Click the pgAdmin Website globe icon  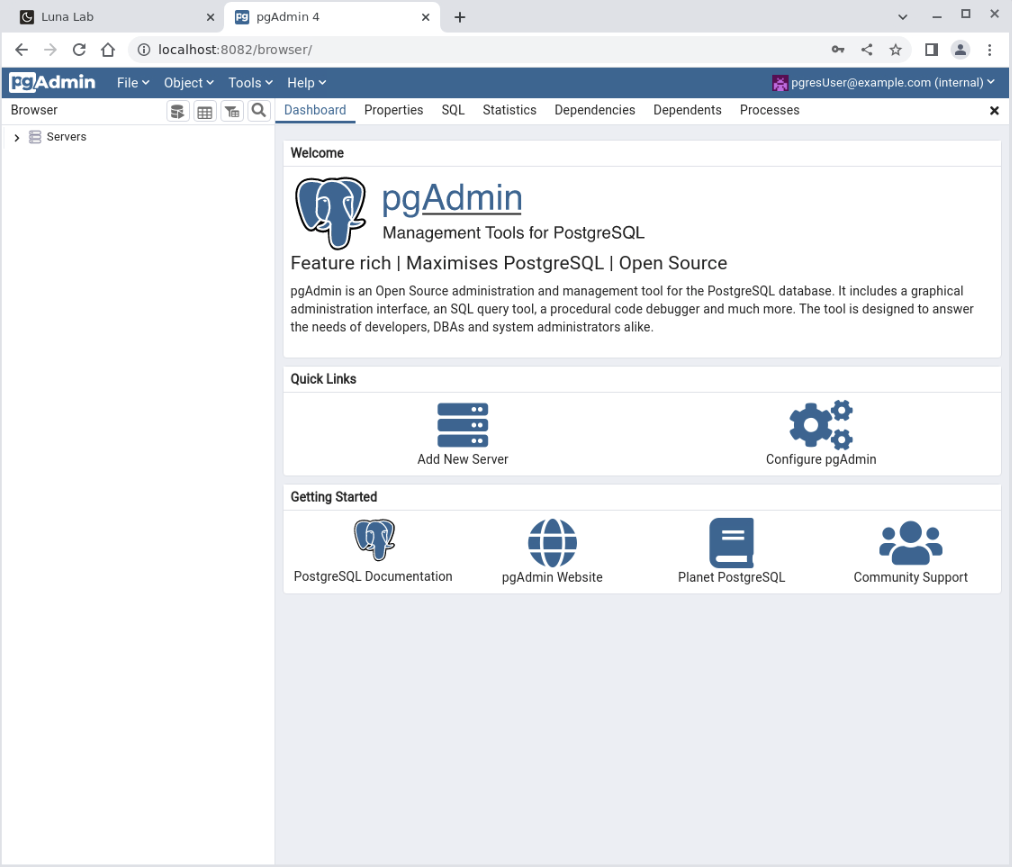[x=552, y=543]
